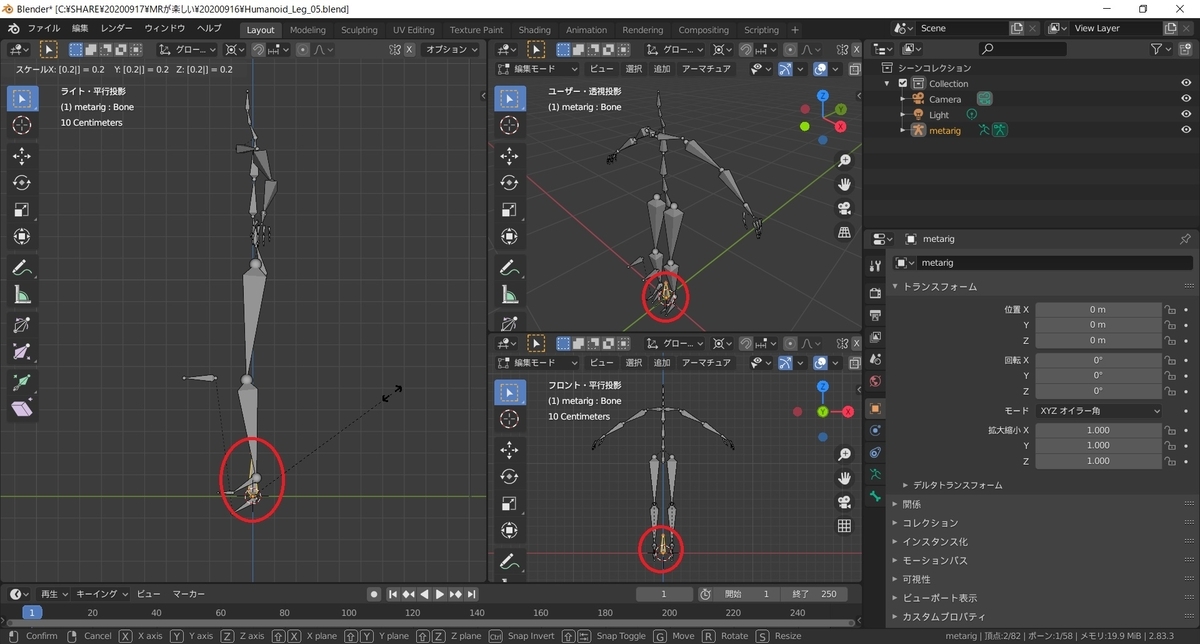This screenshot has width=1200, height=644.
Task: Toggle auto keying record button
Action: pos(372,594)
